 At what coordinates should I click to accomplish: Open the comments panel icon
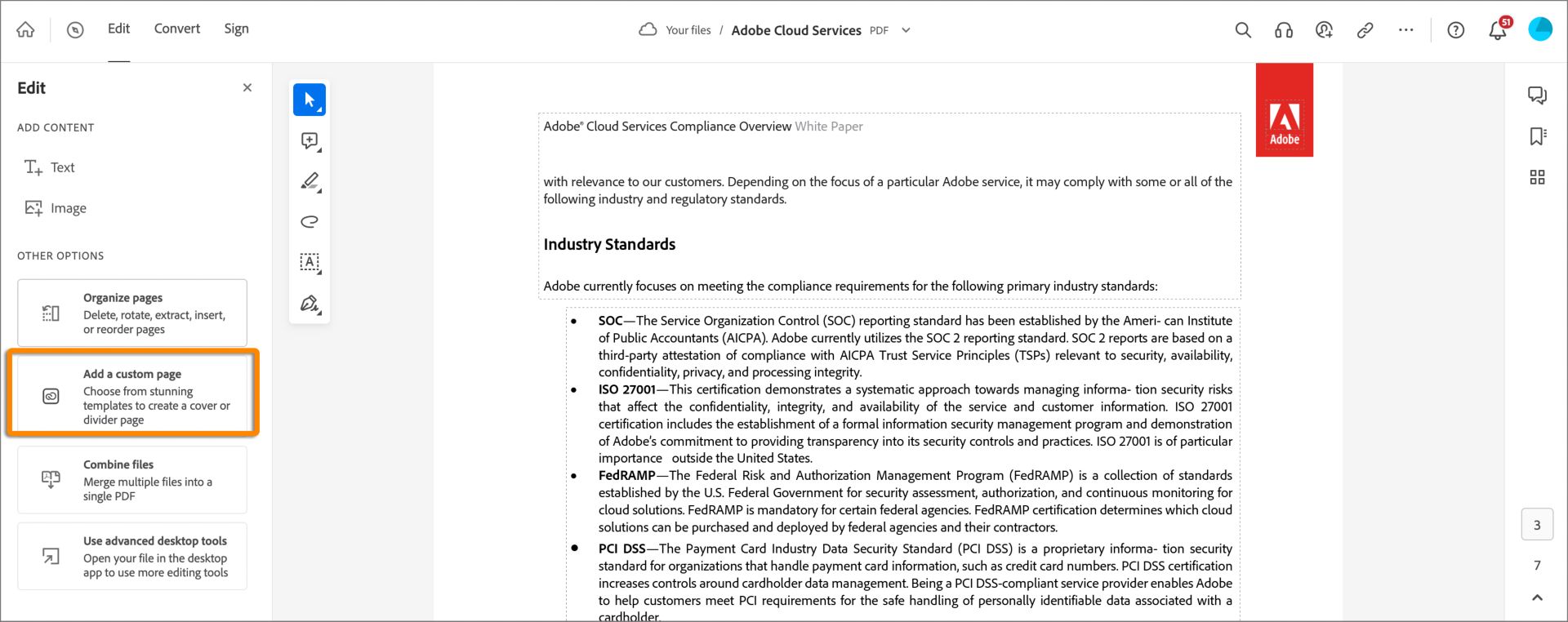point(1537,96)
